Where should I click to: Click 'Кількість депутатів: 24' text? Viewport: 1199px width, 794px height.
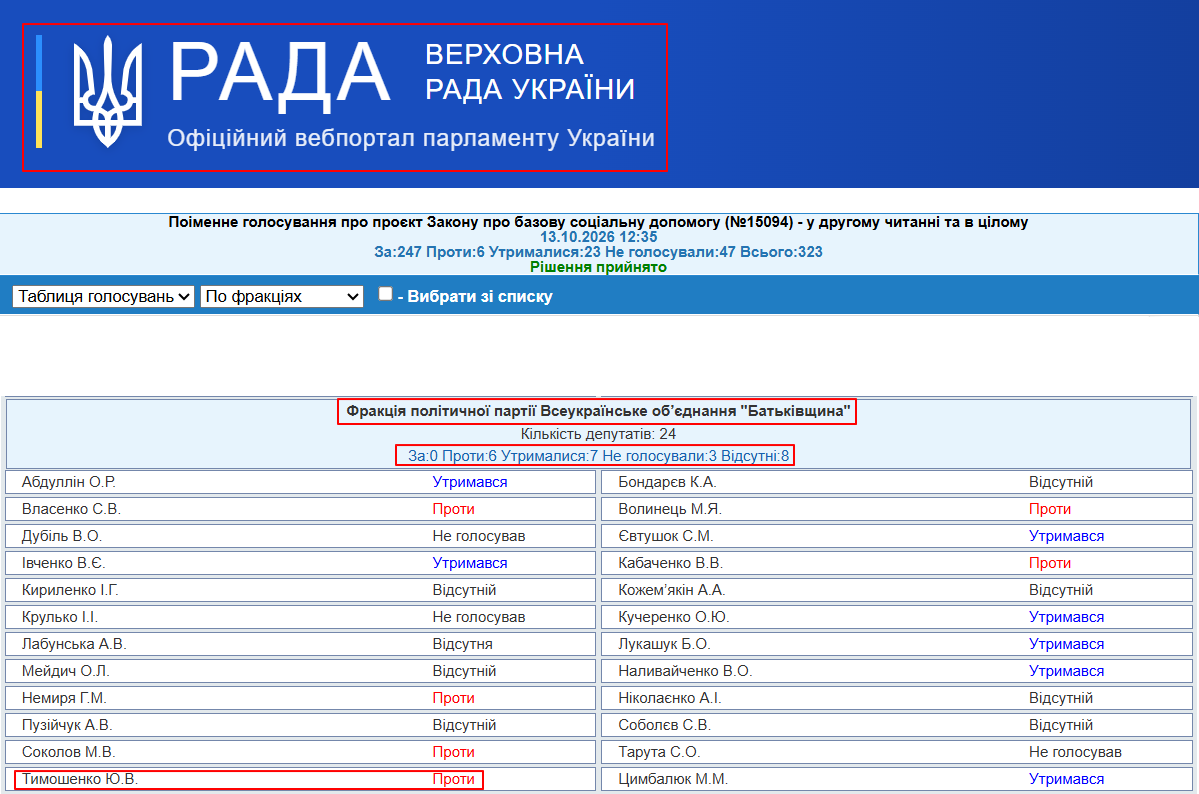(x=599, y=434)
